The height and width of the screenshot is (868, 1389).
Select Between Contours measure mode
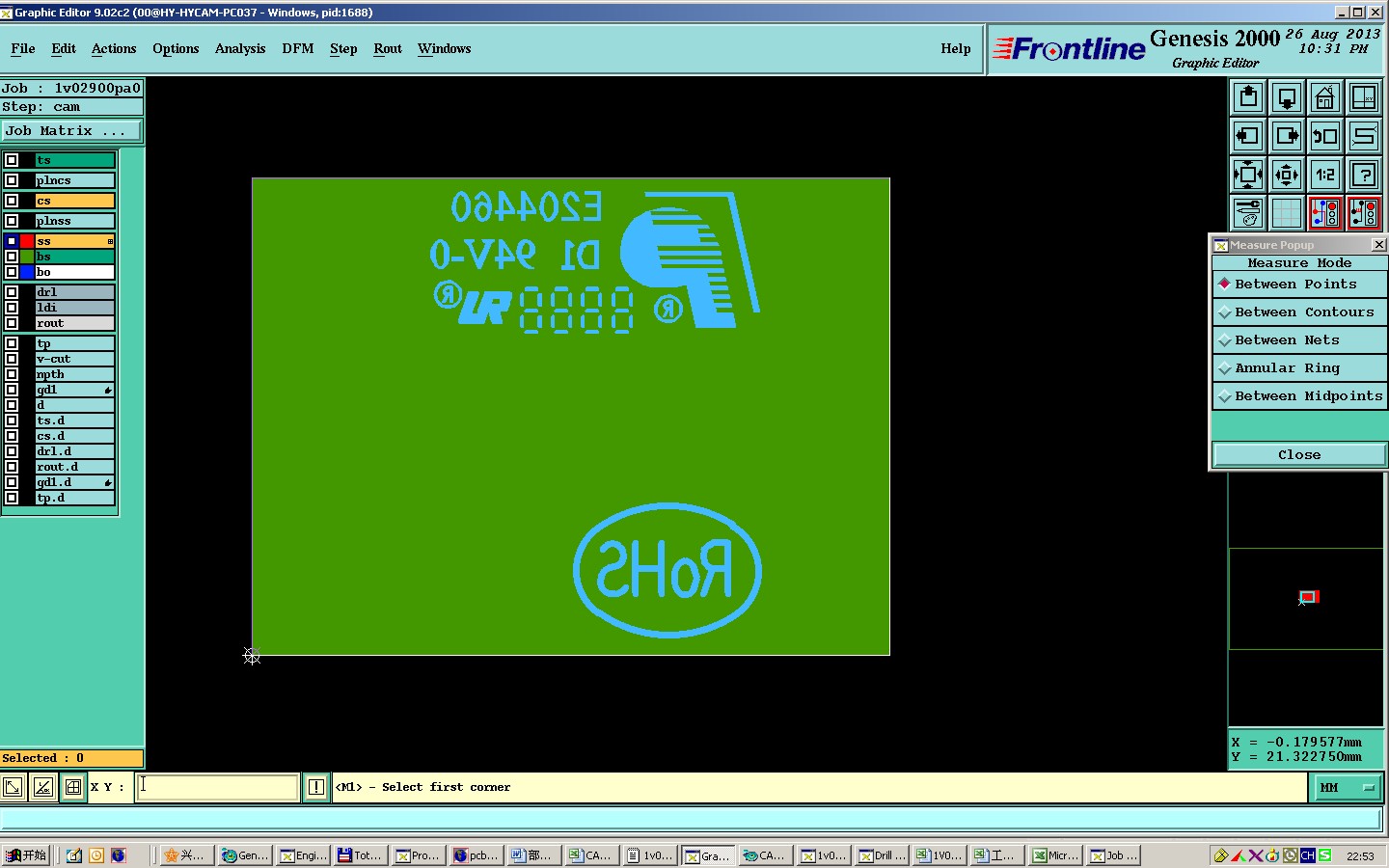(x=1299, y=312)
